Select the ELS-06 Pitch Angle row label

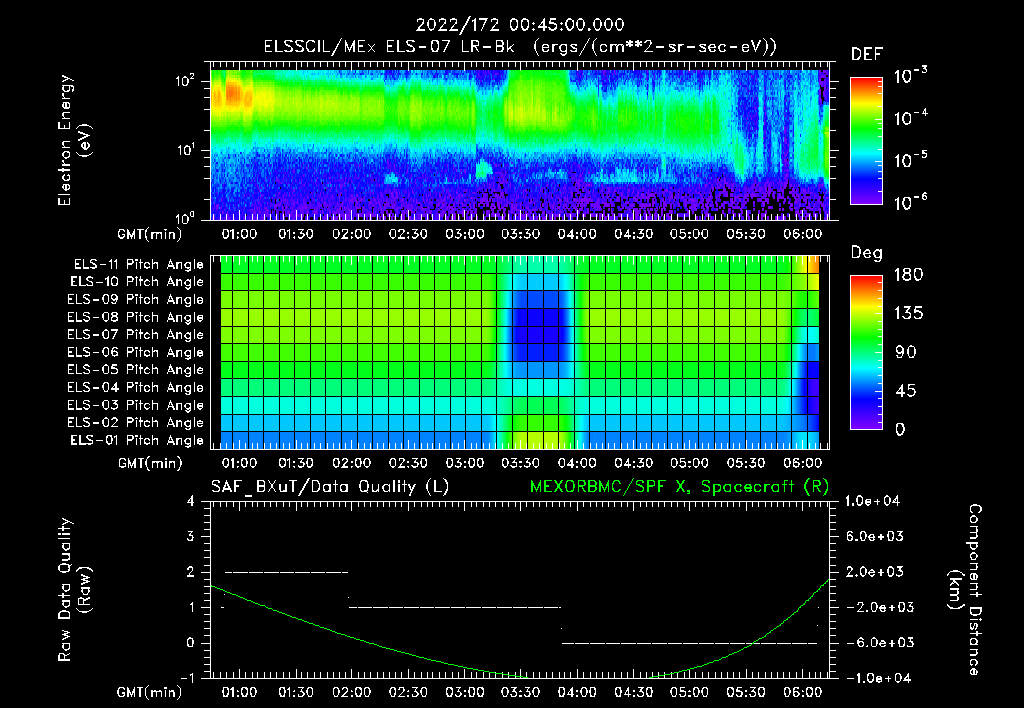[136, 352]
